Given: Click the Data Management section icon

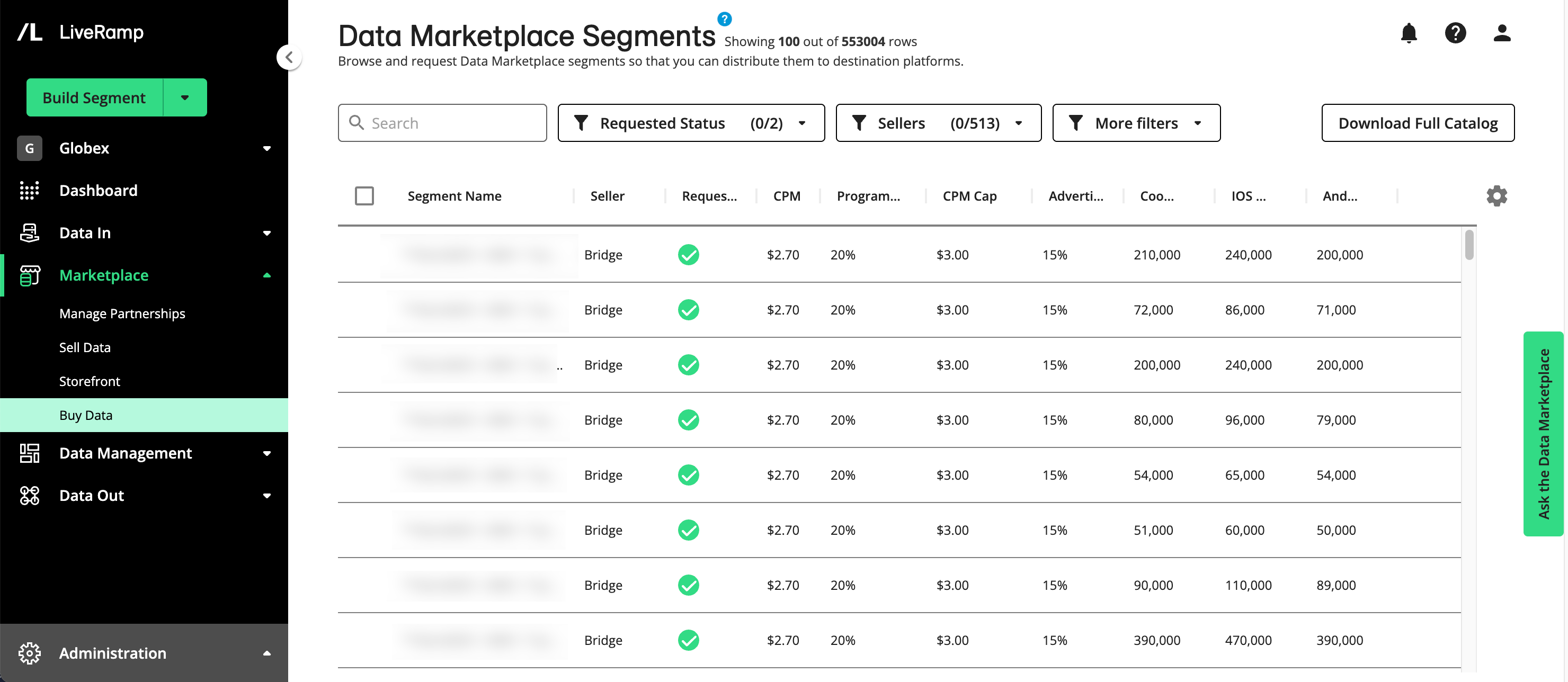Looking at the screenshot, I should tap(28, 452).
